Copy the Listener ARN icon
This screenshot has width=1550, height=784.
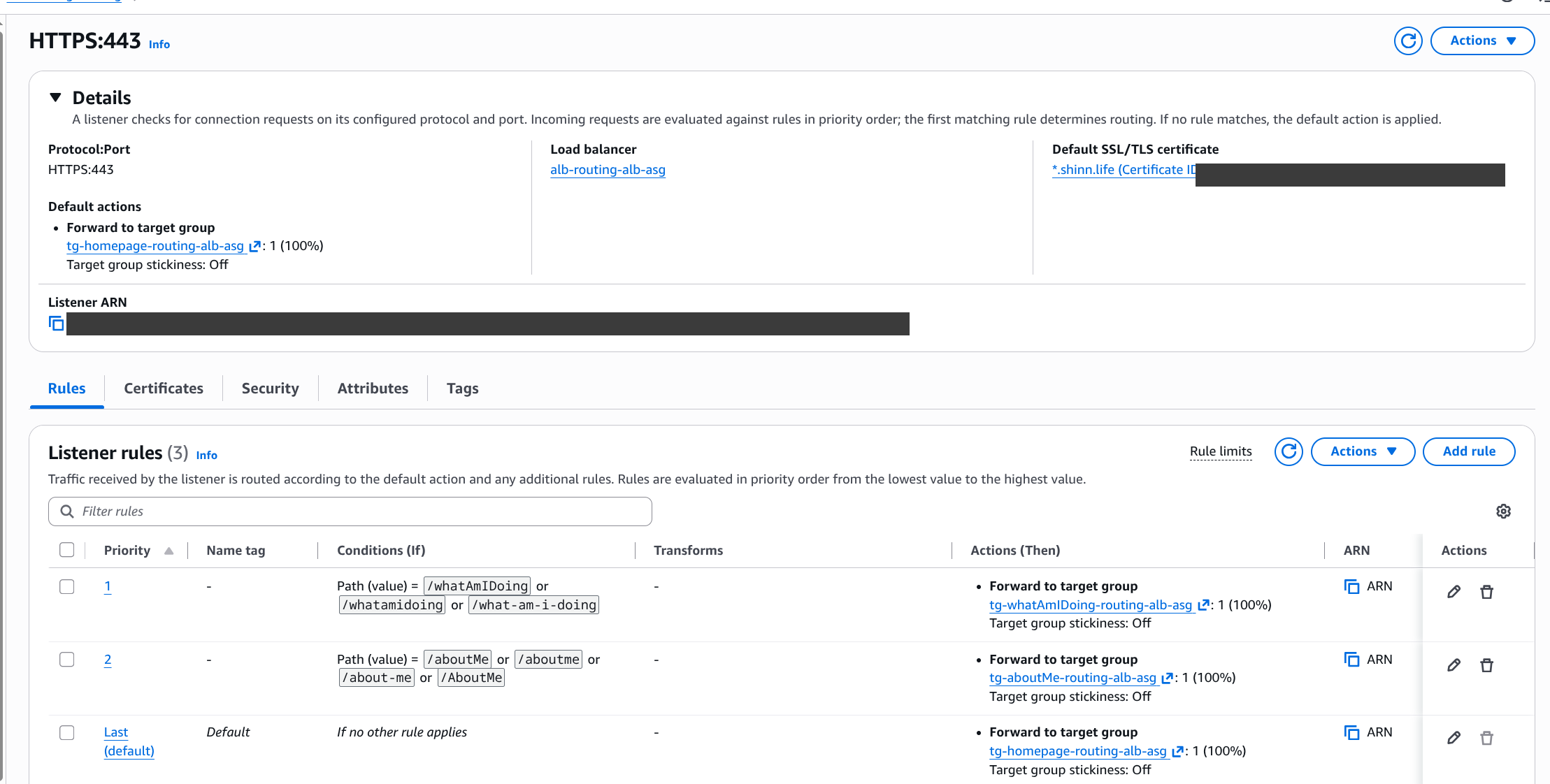pyautogui.click(x=56, y=324)
